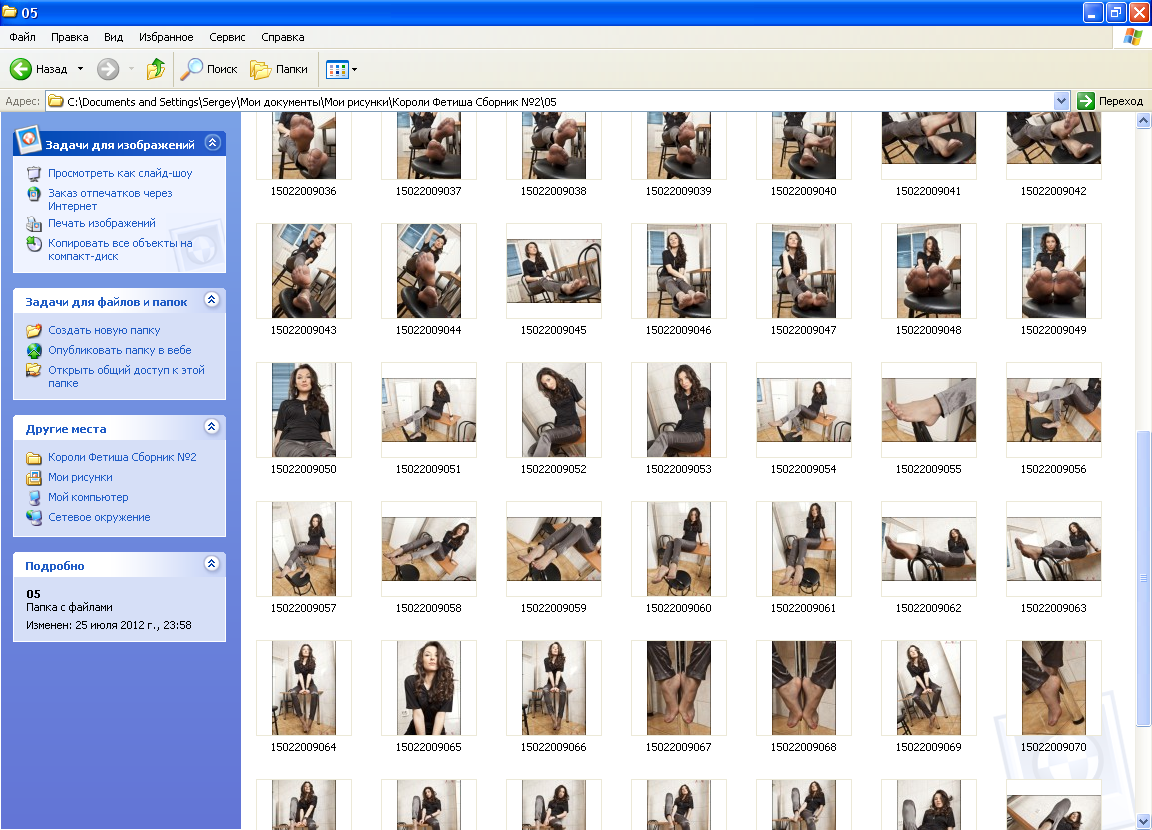Open the Файл menu

point(22,37)
